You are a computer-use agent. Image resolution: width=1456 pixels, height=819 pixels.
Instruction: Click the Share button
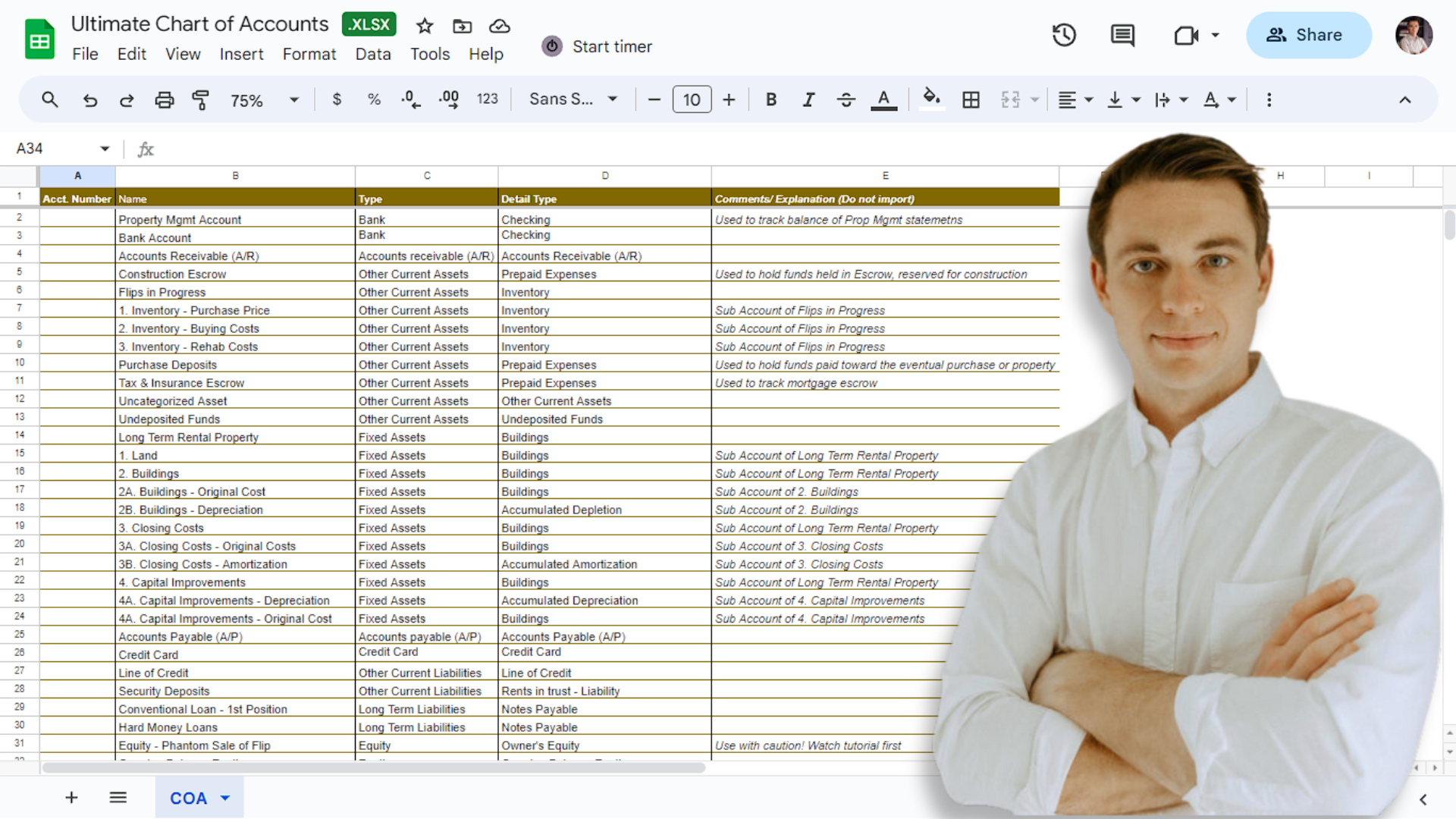(x=1308, y=35)
